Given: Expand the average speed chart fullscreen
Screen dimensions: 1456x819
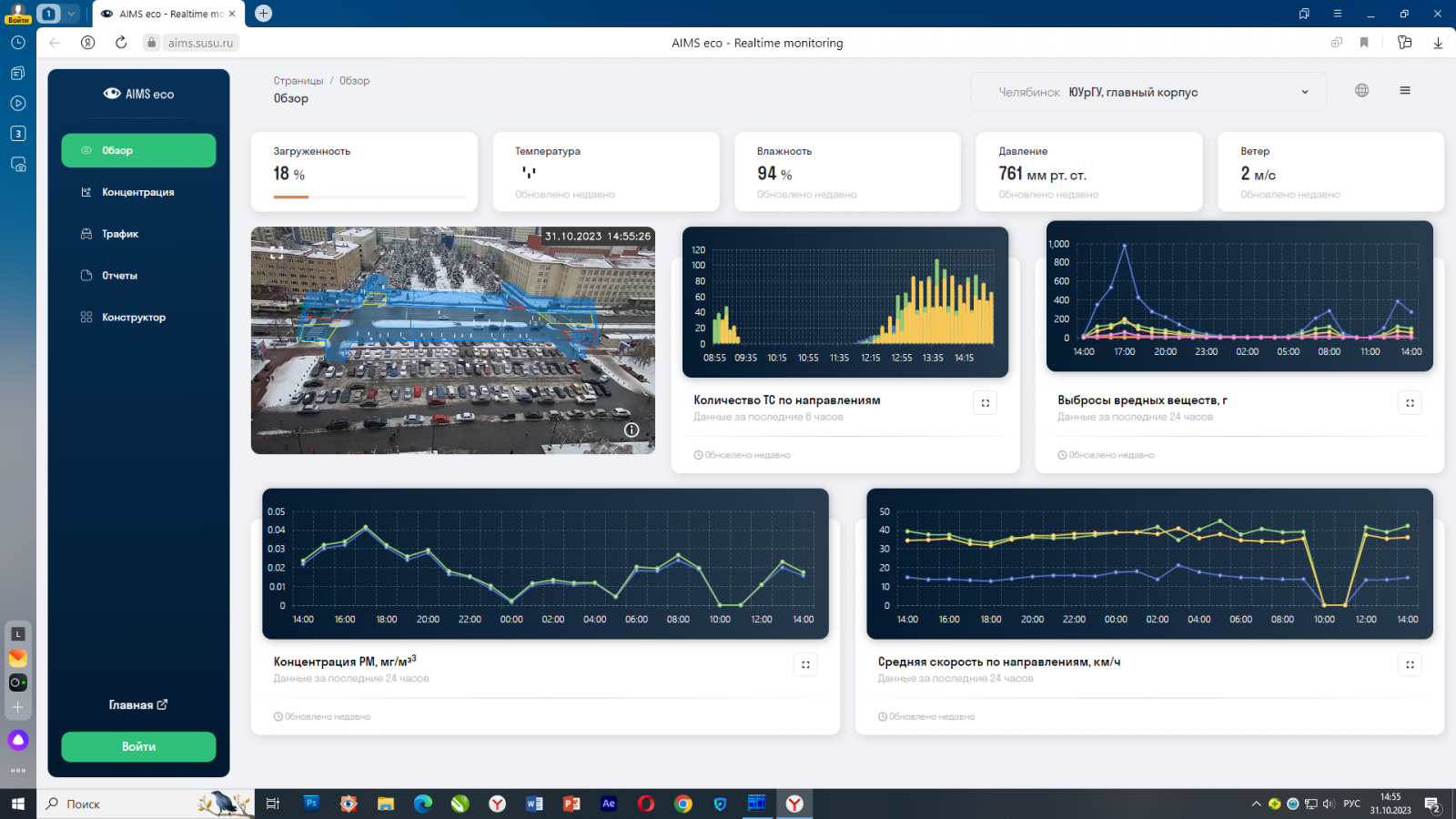Looking at the screenshot, I should pos(1410,665).
